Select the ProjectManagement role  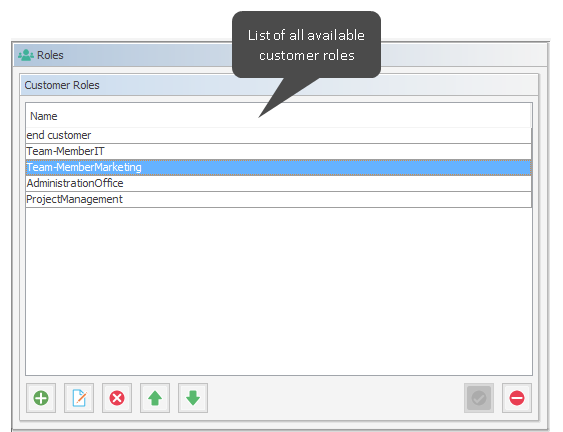[x=279, y=199]
